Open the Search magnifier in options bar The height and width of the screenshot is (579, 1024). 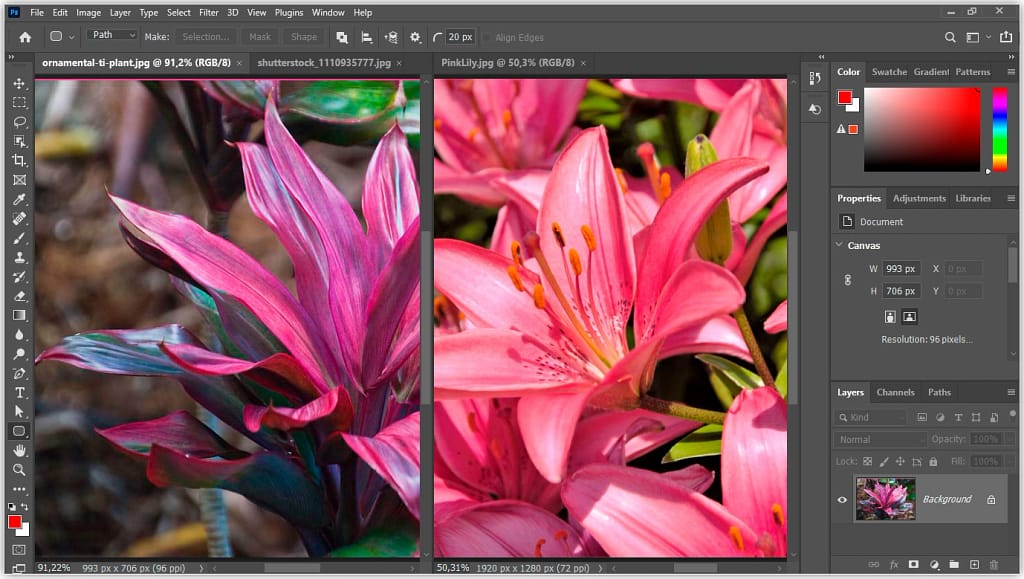coord(950,37)
